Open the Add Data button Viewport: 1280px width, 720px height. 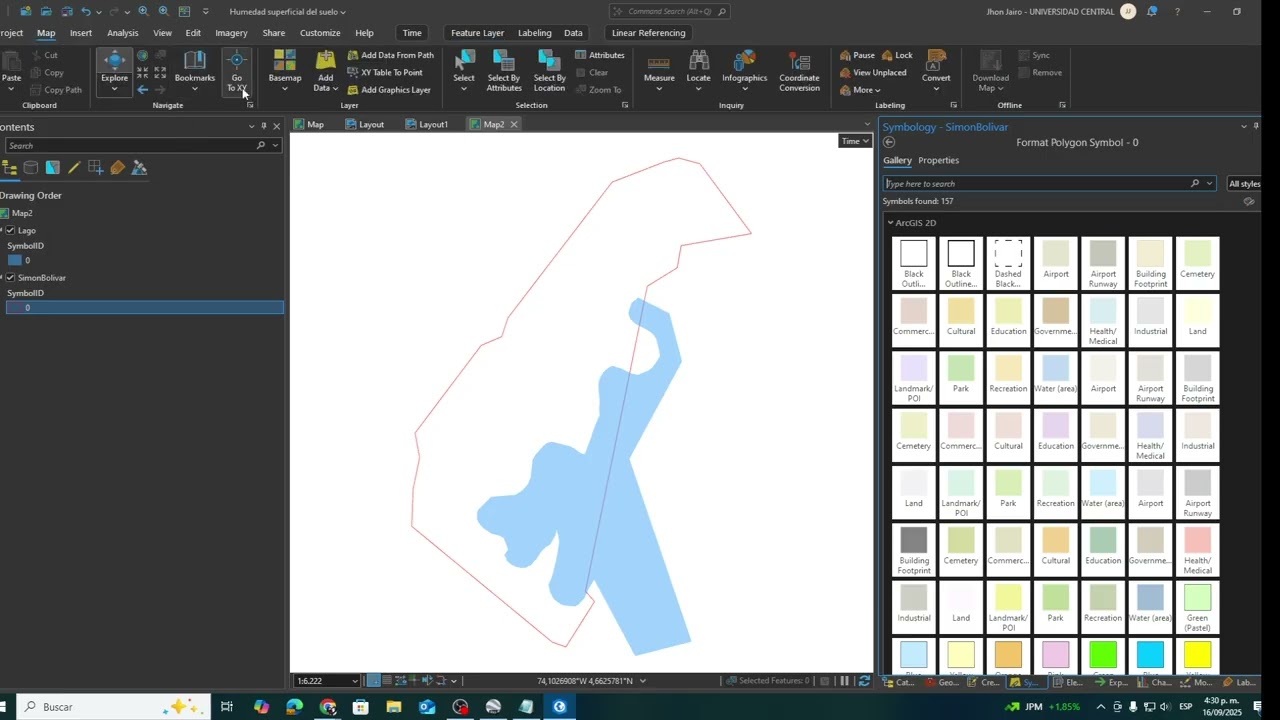click(x=325, y=70)
